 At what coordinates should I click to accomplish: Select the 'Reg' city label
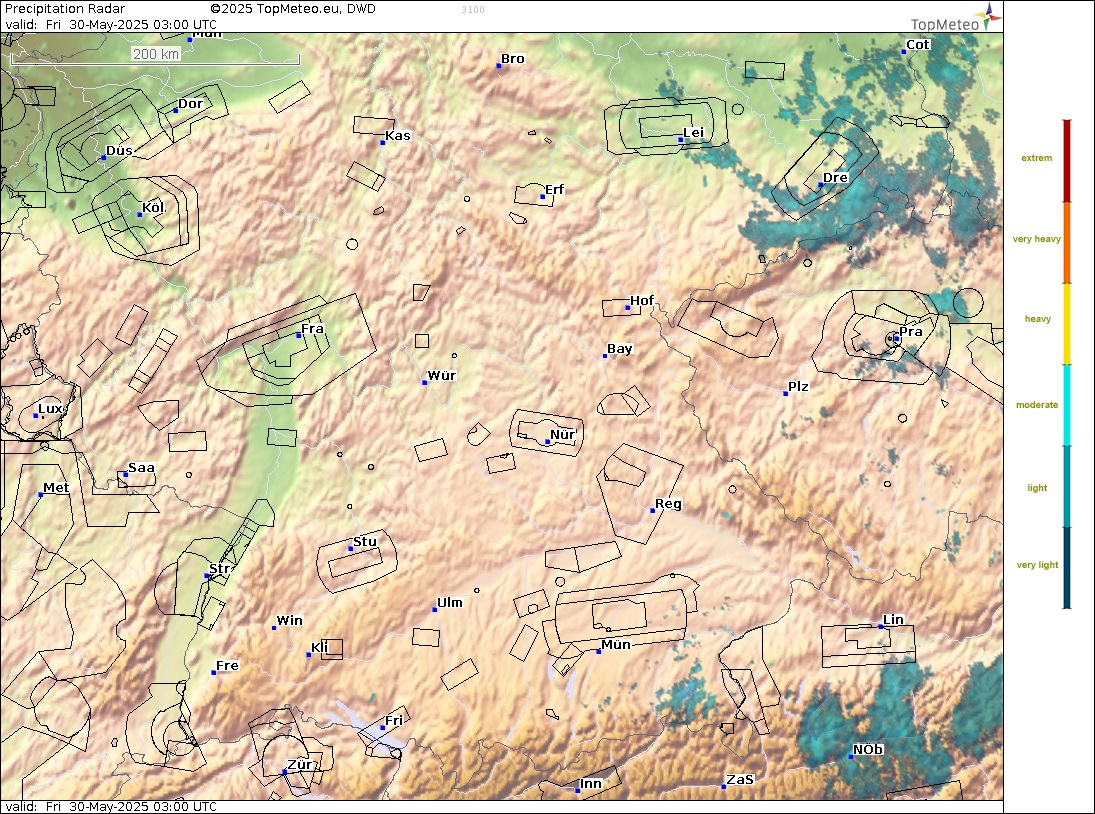pyautogui.click(x=668, y=504)
